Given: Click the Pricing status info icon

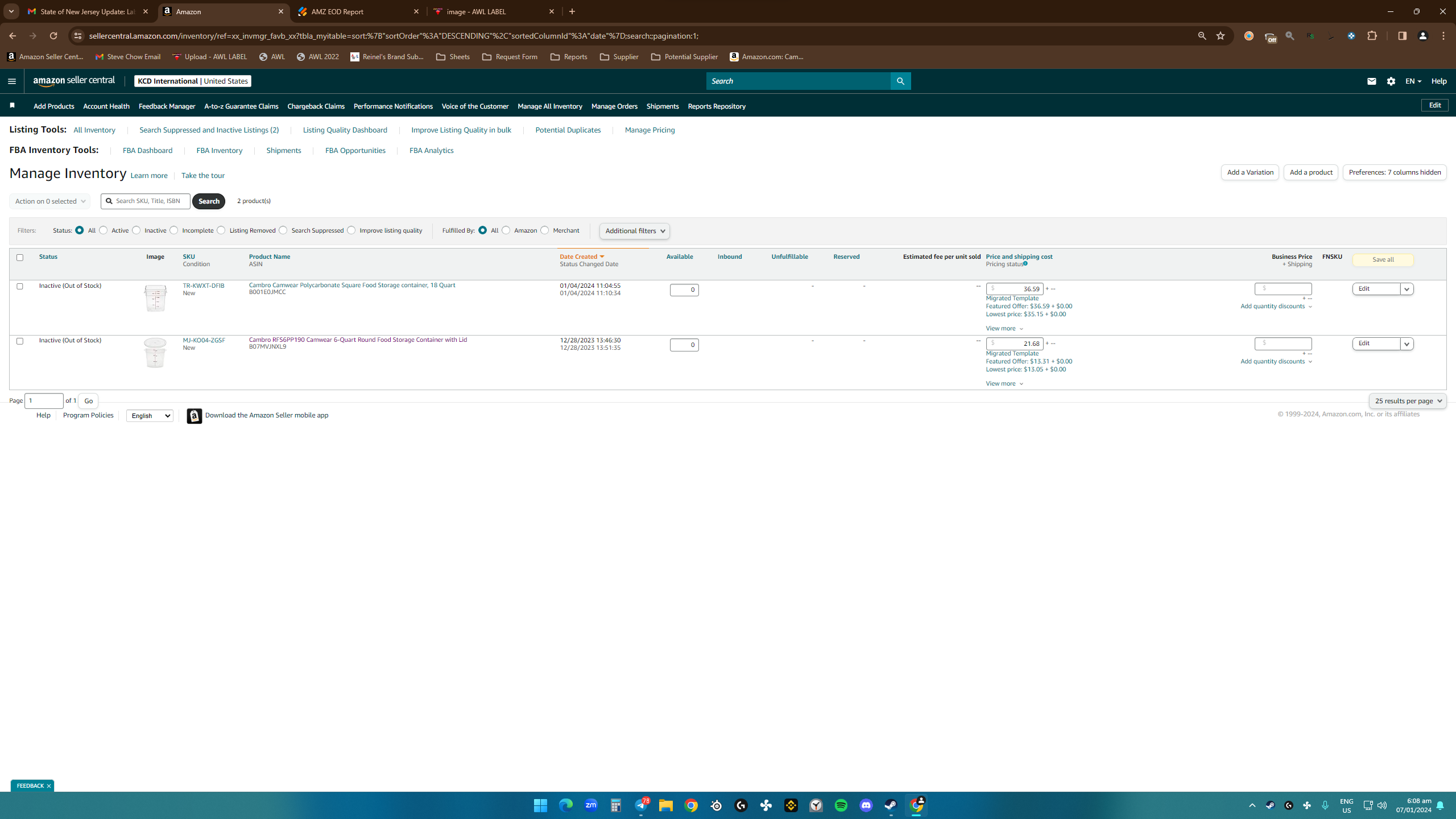Looking at the screenshot, I should (x=1025, y=263).
